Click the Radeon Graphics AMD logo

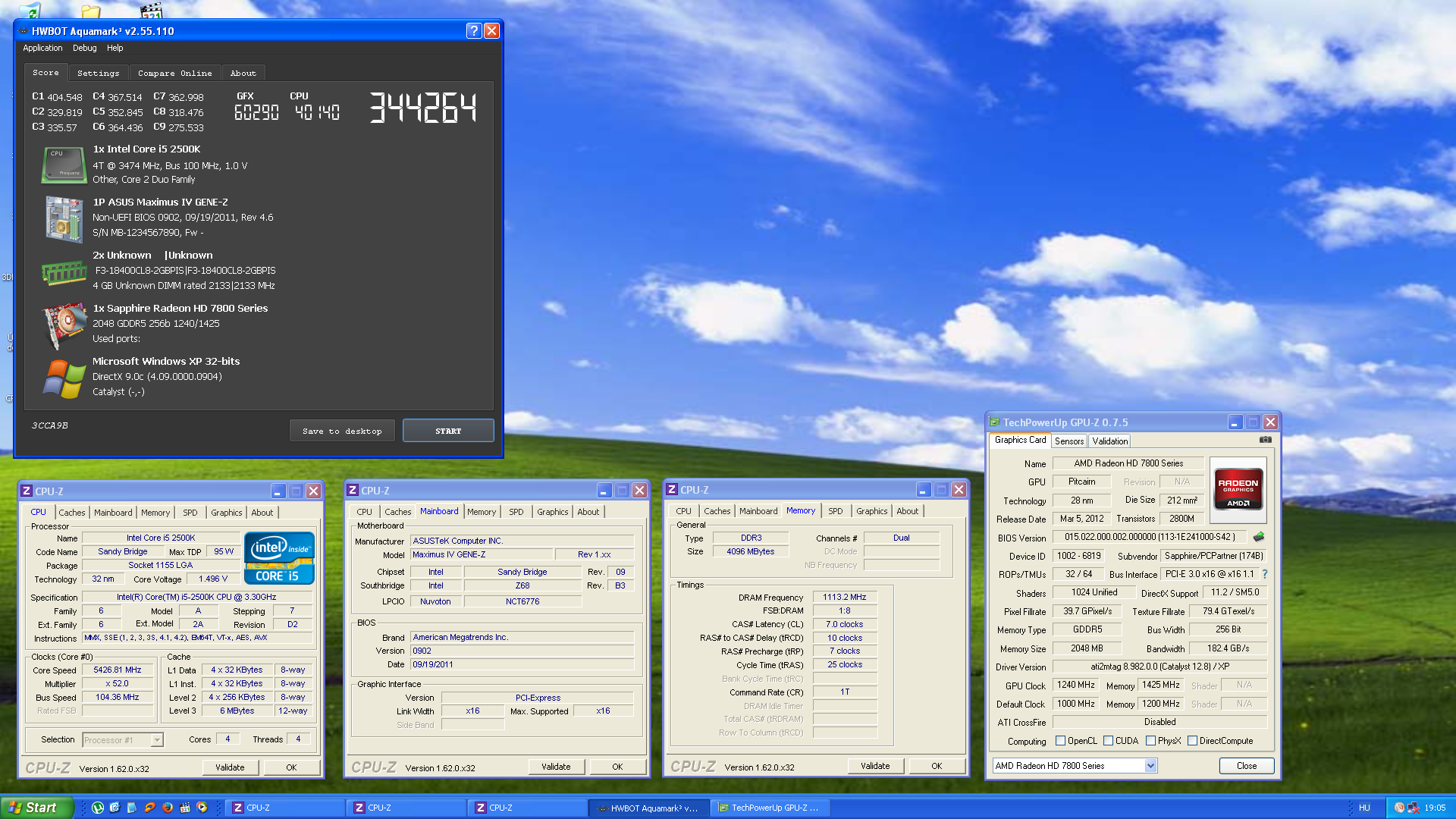(x=1238, y=491)
